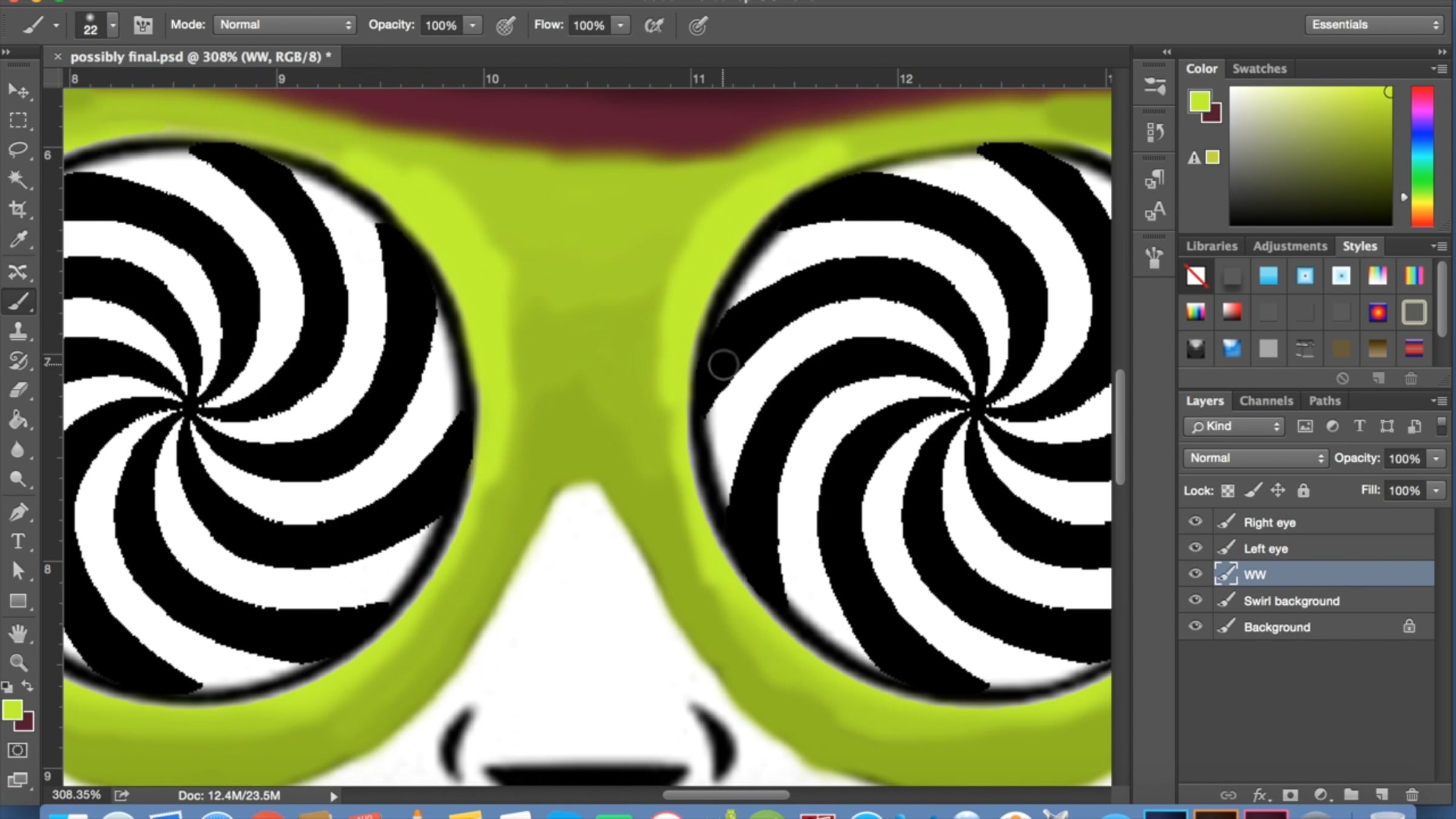Hide the Swirl background layer

coord(1195,600)
